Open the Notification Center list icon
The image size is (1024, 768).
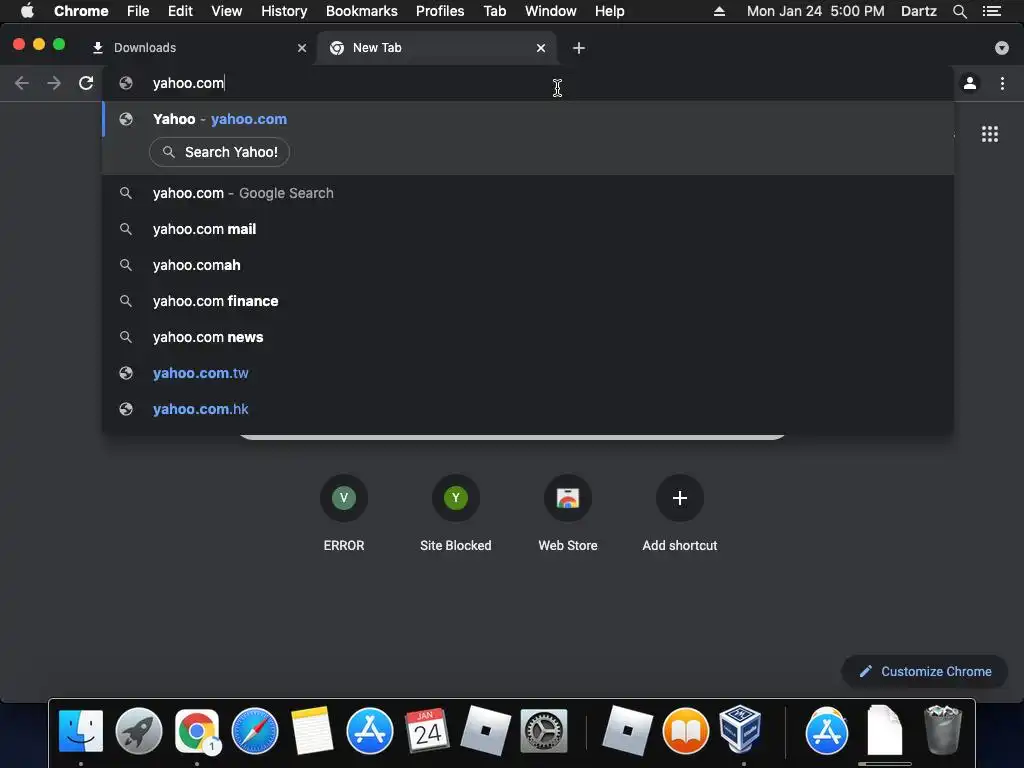click(992, 11)
